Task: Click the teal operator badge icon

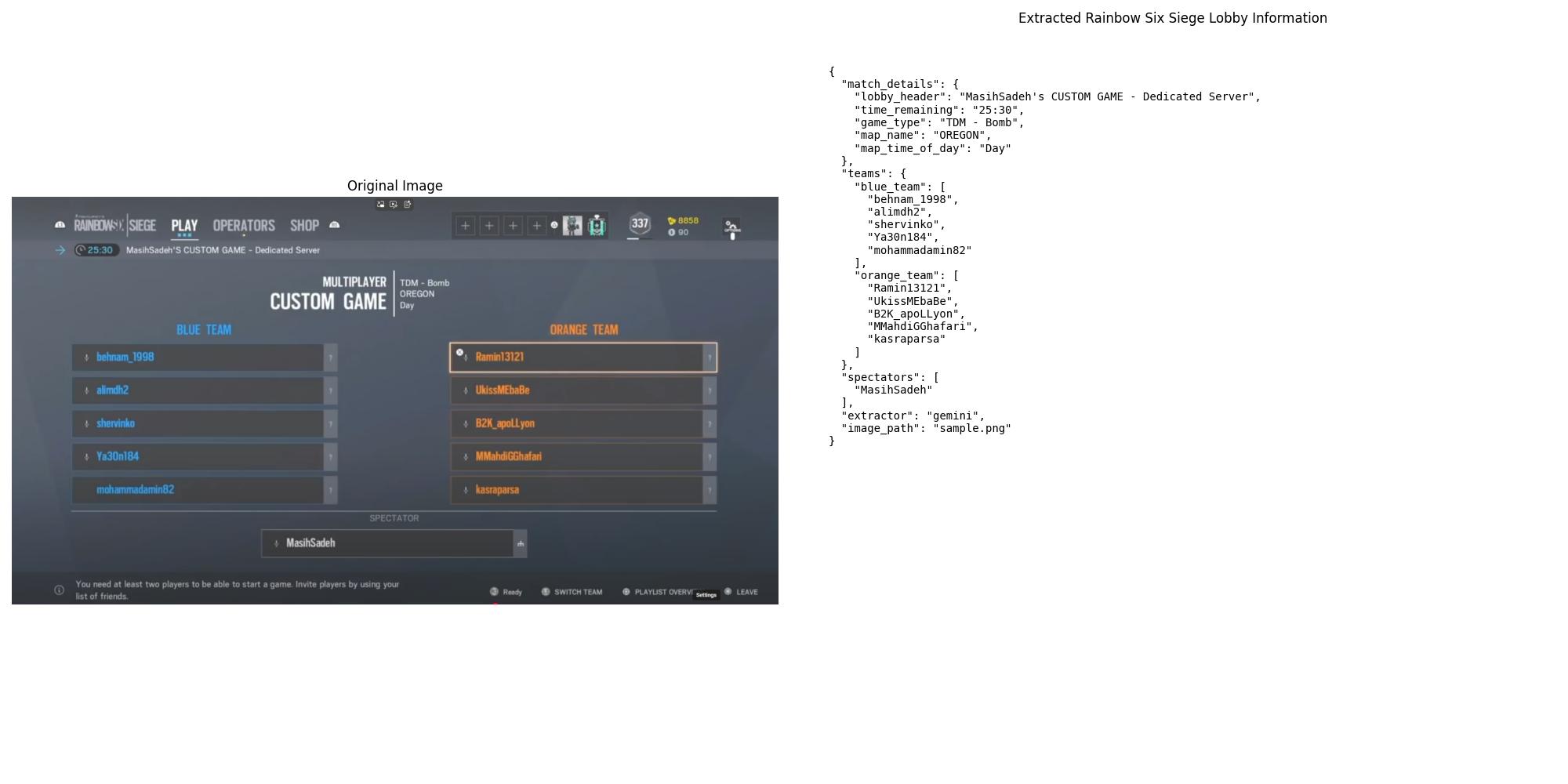Action: click(597, 226)
